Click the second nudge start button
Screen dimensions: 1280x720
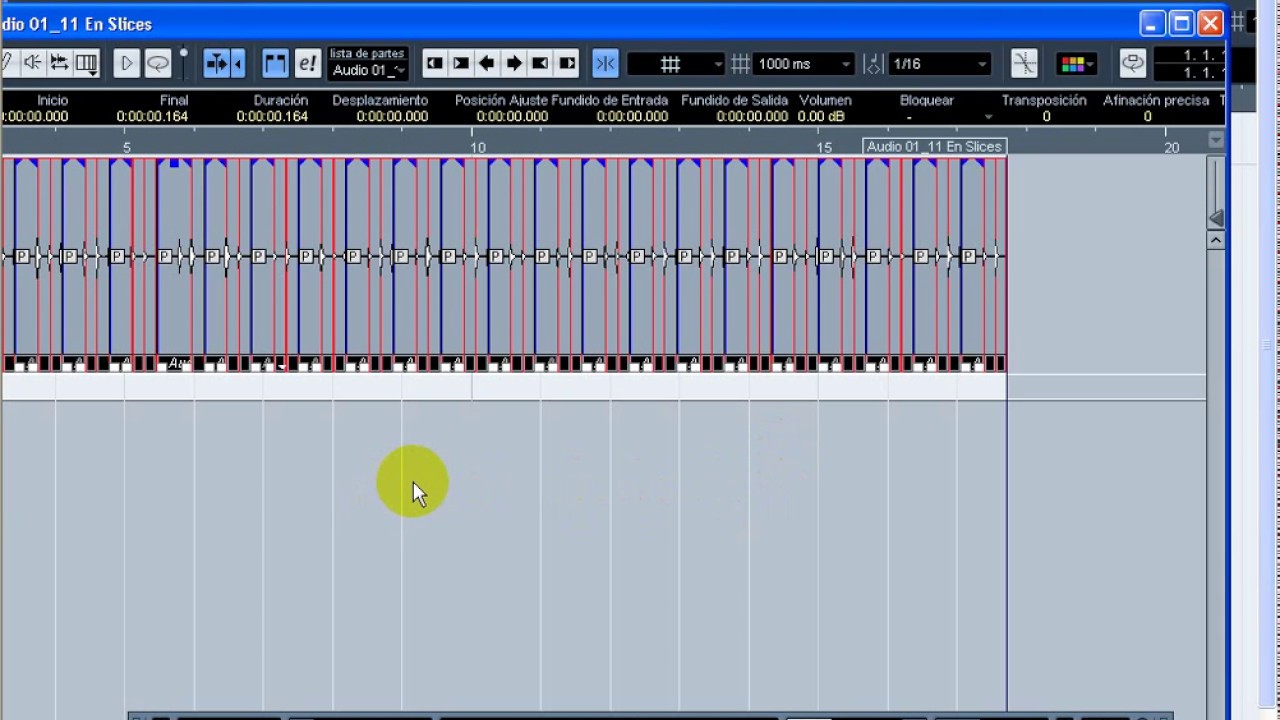461,63
